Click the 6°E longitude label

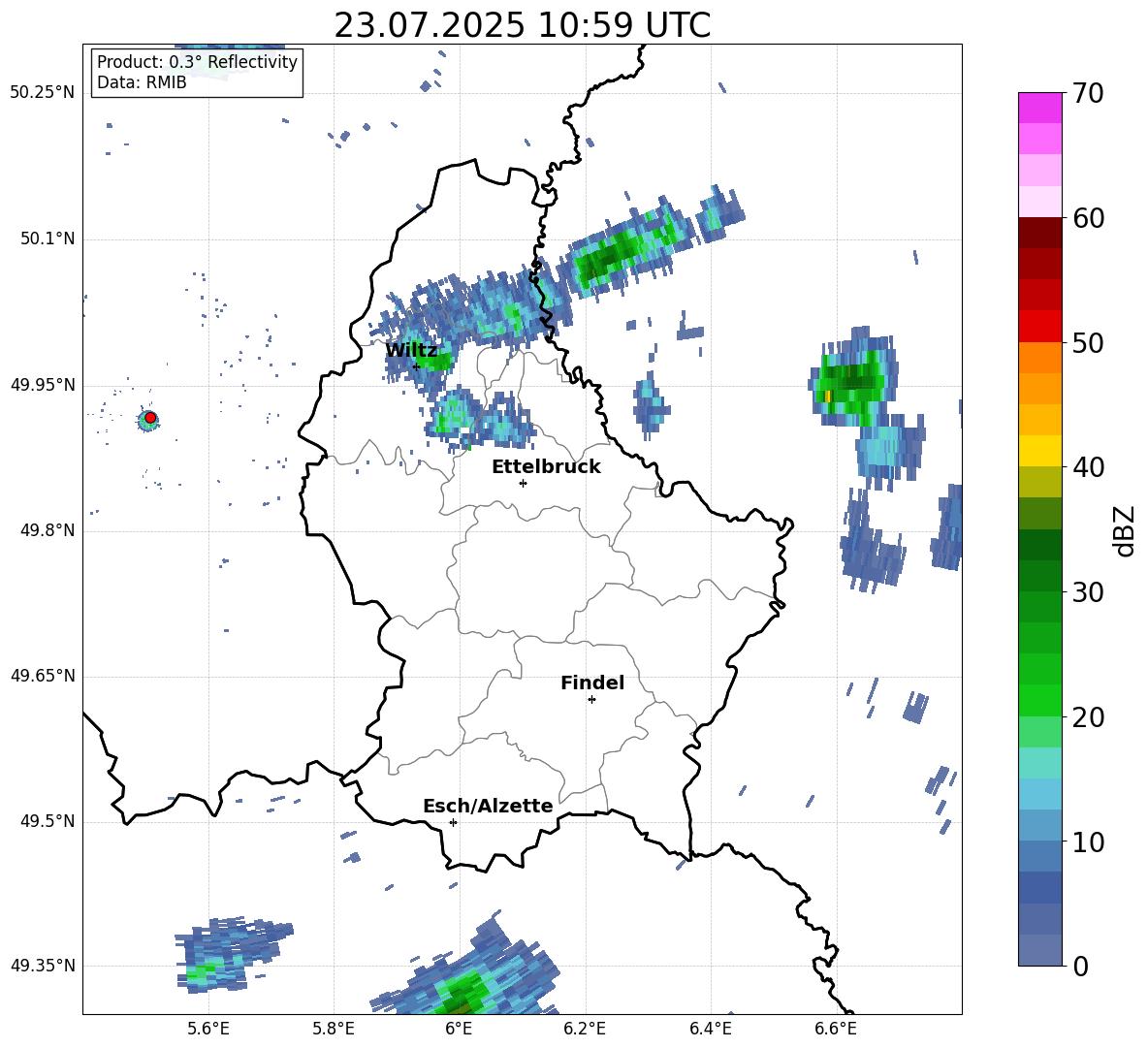[459, 1029]
